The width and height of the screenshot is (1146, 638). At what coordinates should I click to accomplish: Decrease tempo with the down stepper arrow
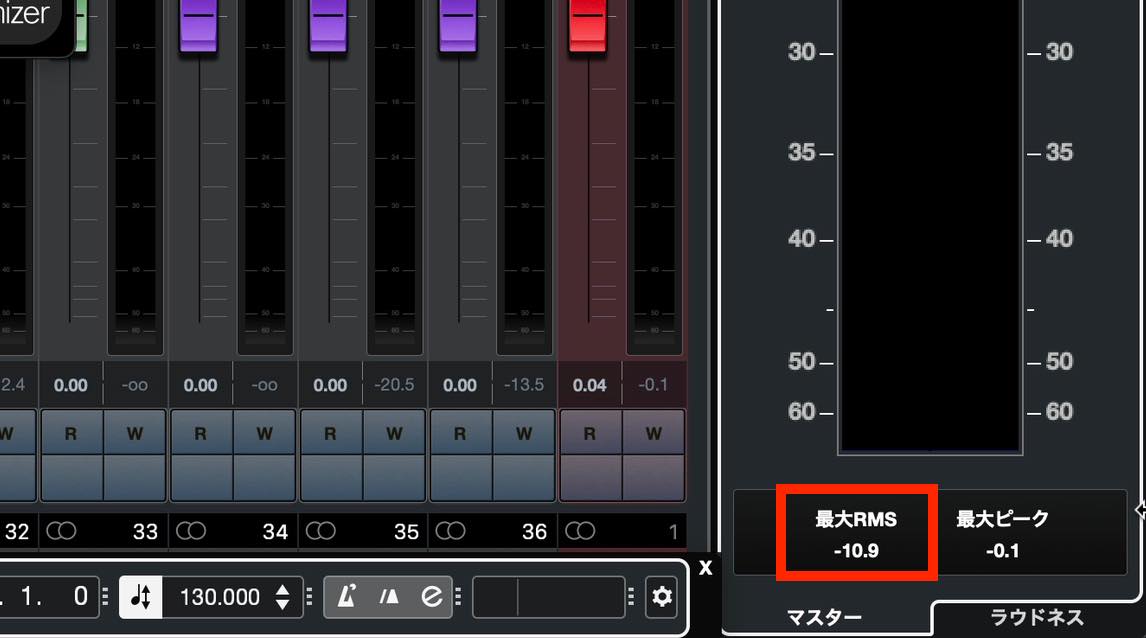[x=283, y=606]
